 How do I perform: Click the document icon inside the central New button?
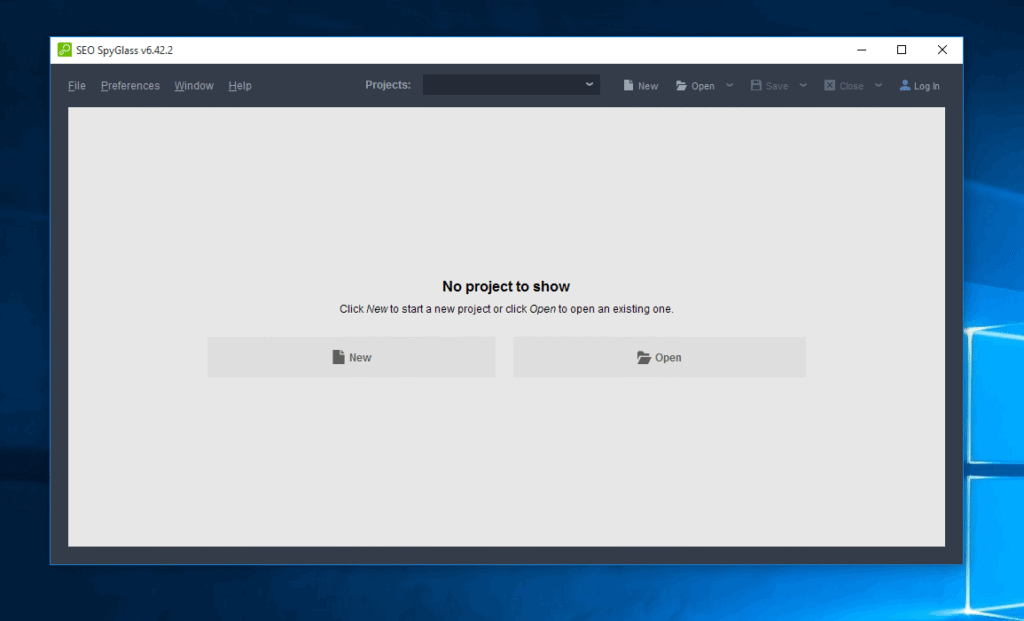(340, 356)
